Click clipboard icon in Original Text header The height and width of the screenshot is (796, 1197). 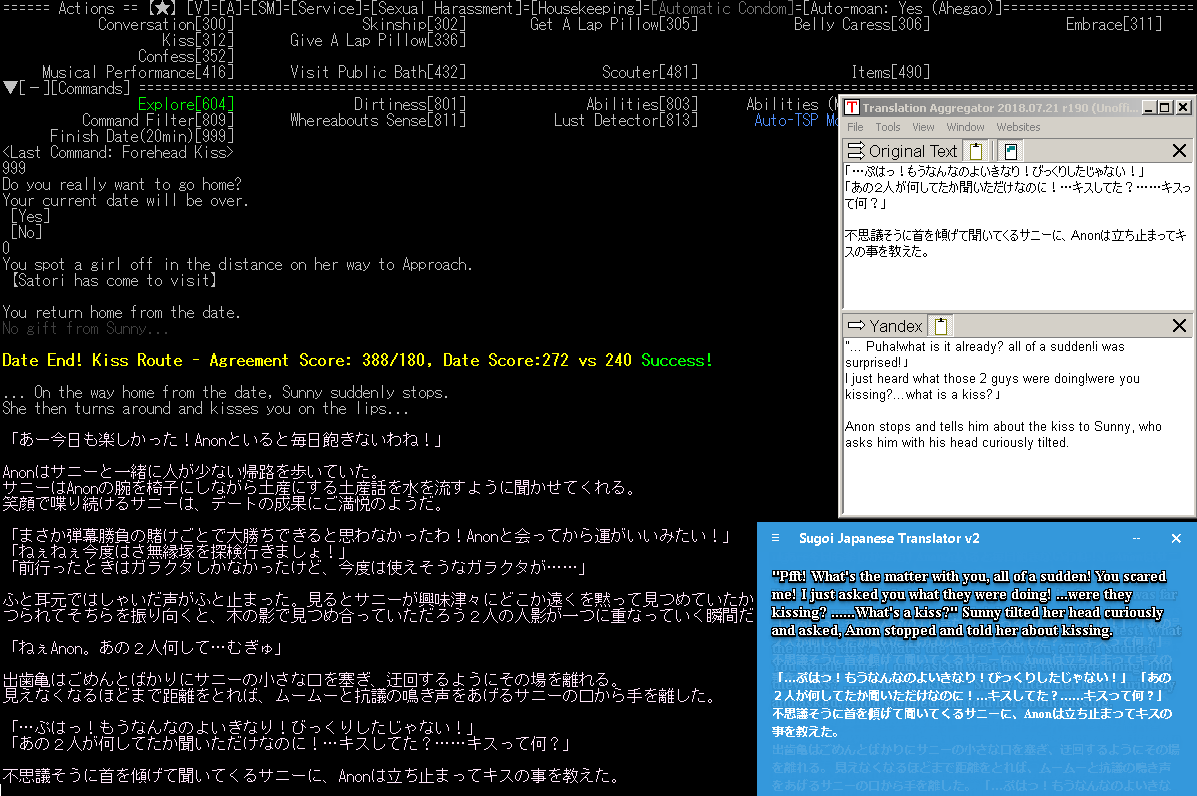(x=976, y=151)
